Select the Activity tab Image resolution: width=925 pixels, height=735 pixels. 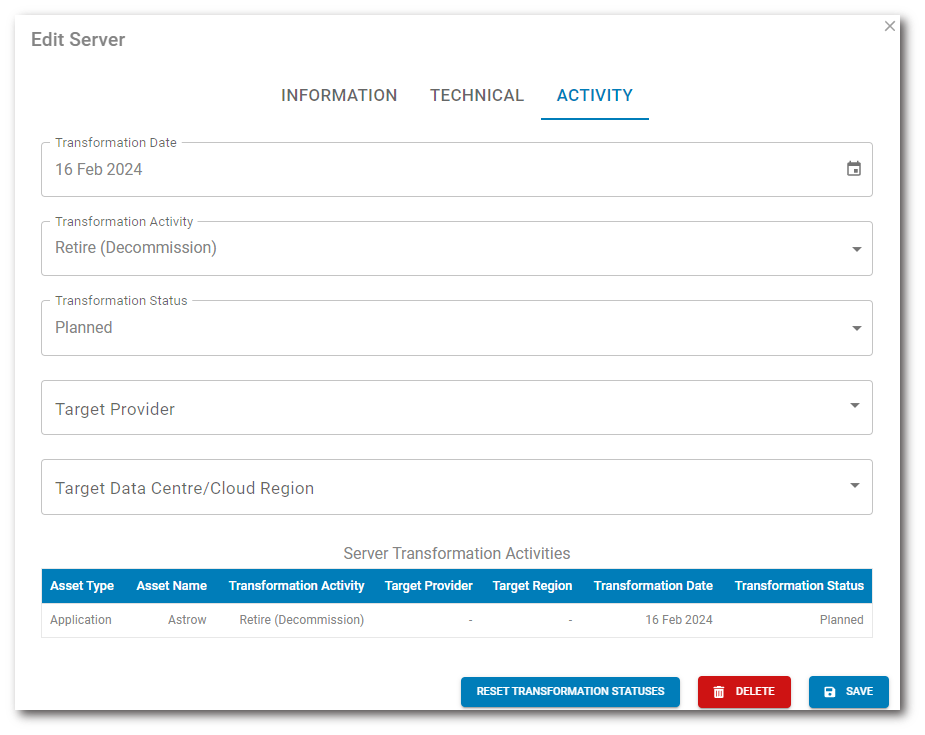(x=594, y=96)
